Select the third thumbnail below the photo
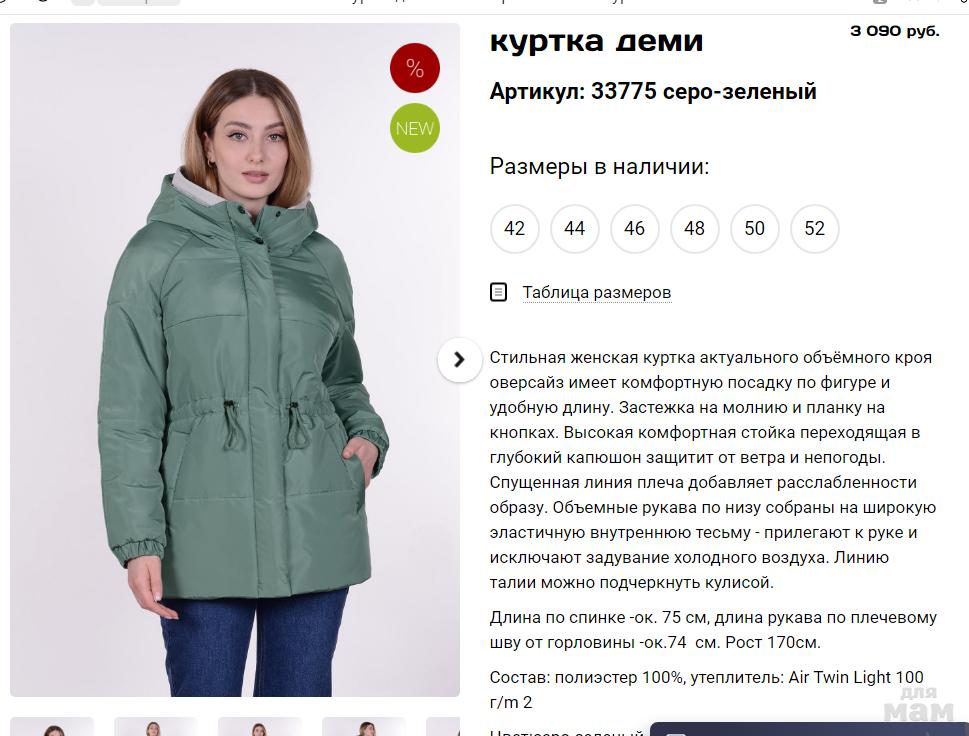The height and width of the screenshot is (736, 969). tap(260, 726)
